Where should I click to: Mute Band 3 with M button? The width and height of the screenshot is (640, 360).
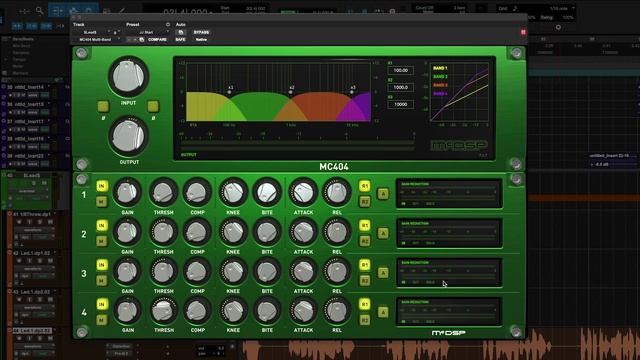[x=102, y=280]
